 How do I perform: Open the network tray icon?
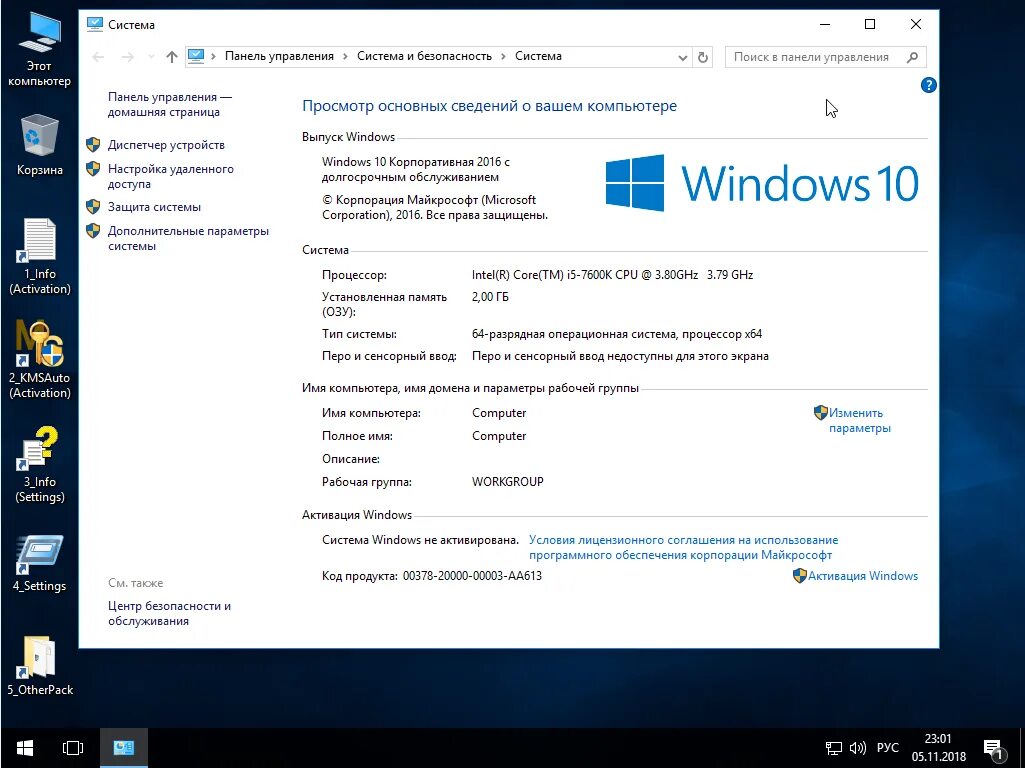[x=833, y=748]
